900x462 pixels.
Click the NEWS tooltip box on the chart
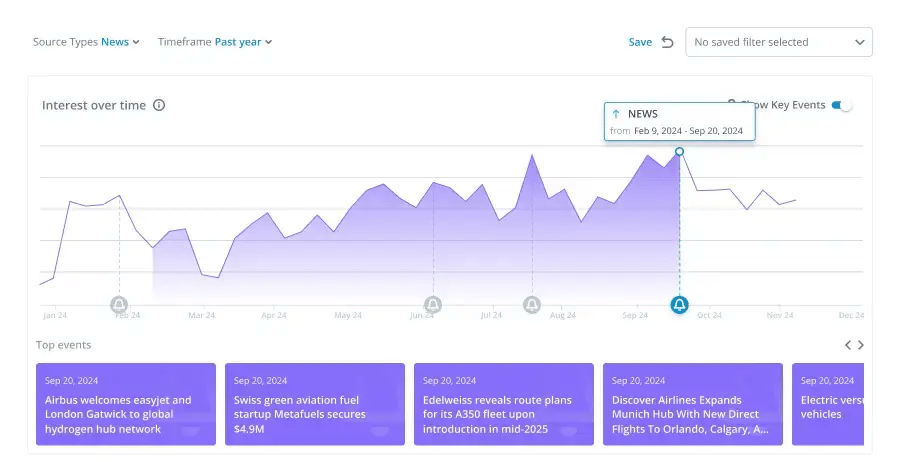pyautogui.click(x=679, y=122)
